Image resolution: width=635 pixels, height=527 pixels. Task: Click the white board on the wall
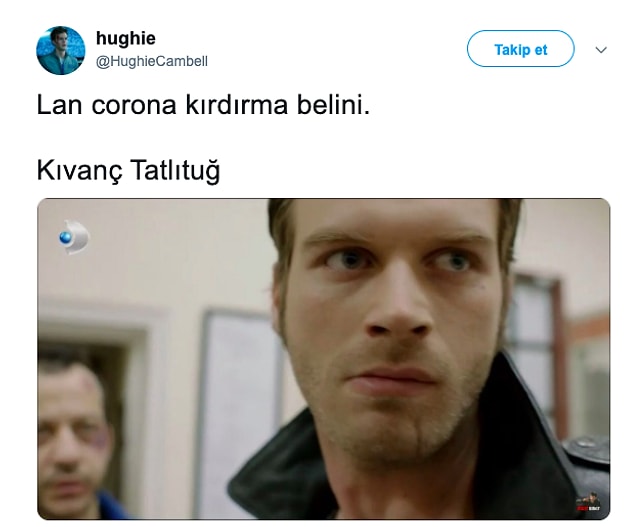(x=239, y=411)
